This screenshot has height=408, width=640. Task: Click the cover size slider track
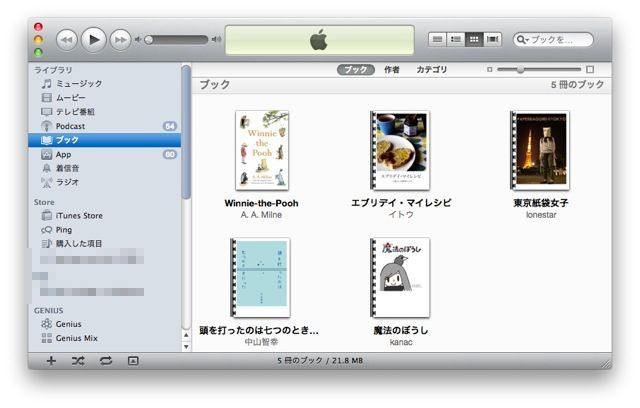click(x=539, y=69)
